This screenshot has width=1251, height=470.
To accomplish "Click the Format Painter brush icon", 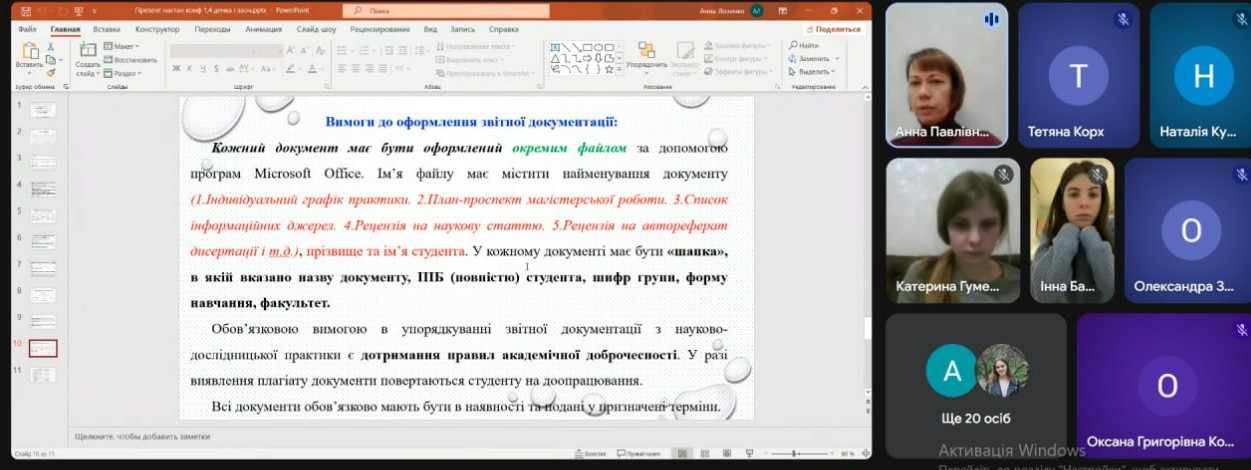I will 51,72.
